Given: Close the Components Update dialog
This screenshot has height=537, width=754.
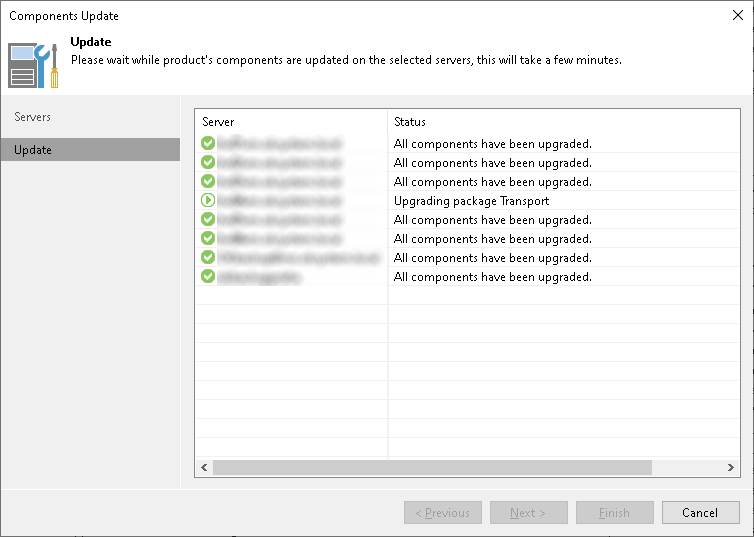Looking at the screenshot, I should tap(738, 15).
